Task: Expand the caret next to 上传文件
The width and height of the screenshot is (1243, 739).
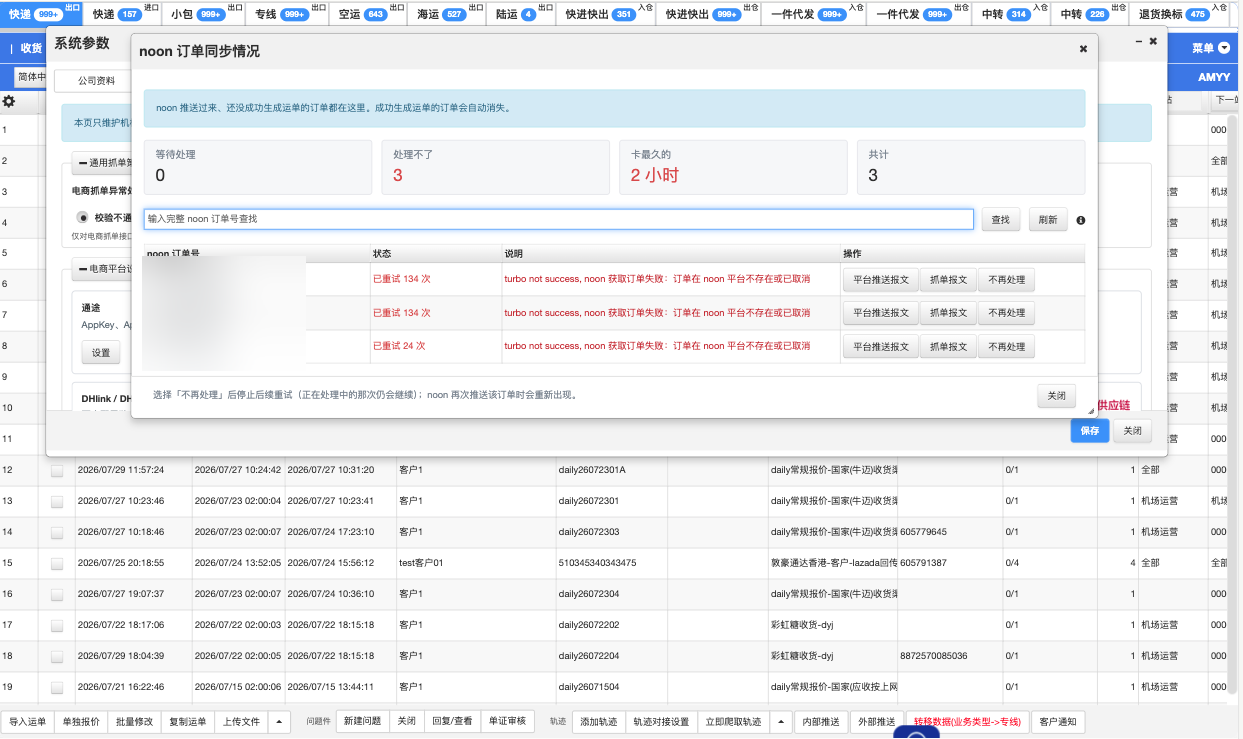Action: [x=279, y=722]
